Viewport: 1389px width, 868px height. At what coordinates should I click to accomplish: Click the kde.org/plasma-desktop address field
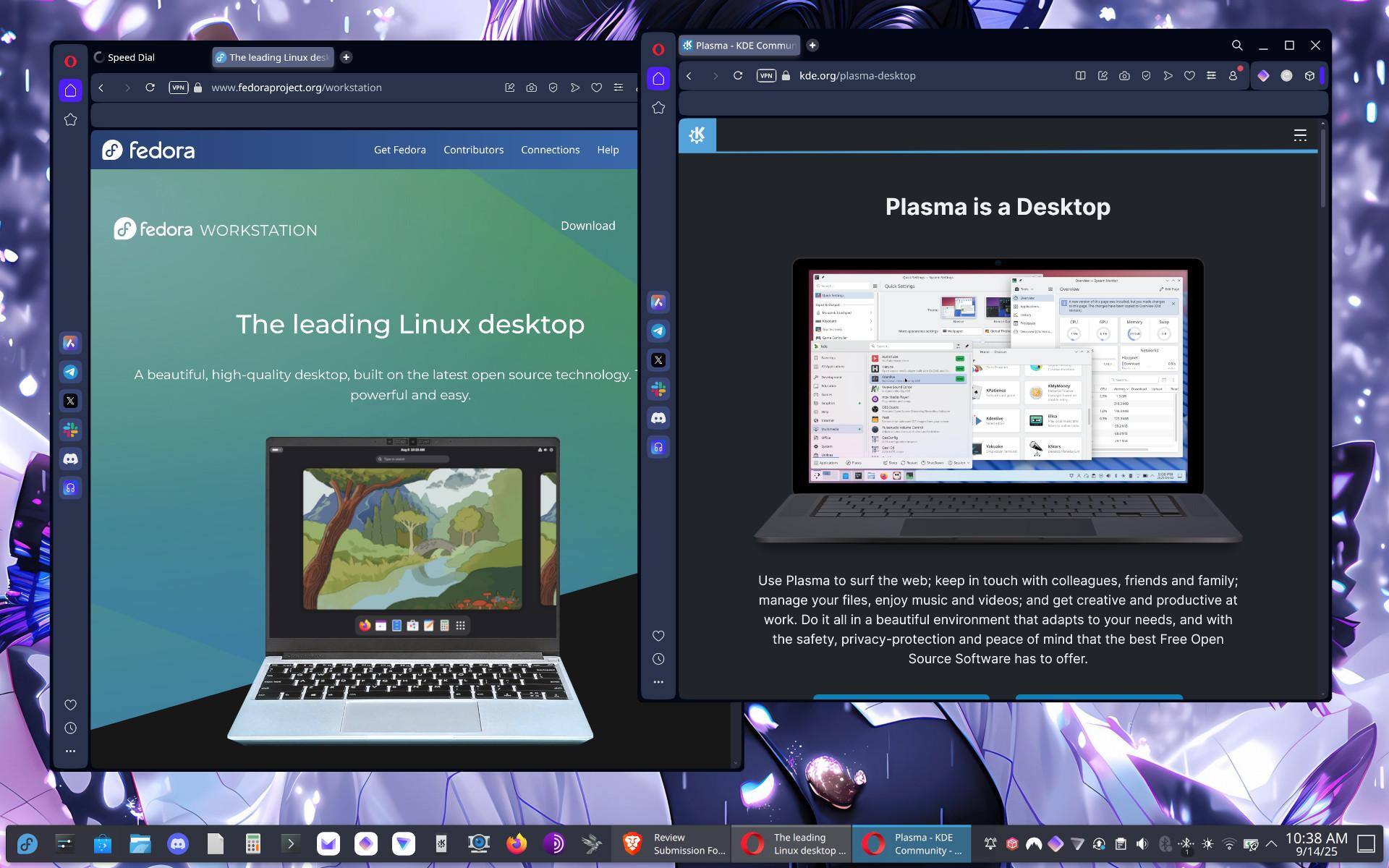pos(857,76)
